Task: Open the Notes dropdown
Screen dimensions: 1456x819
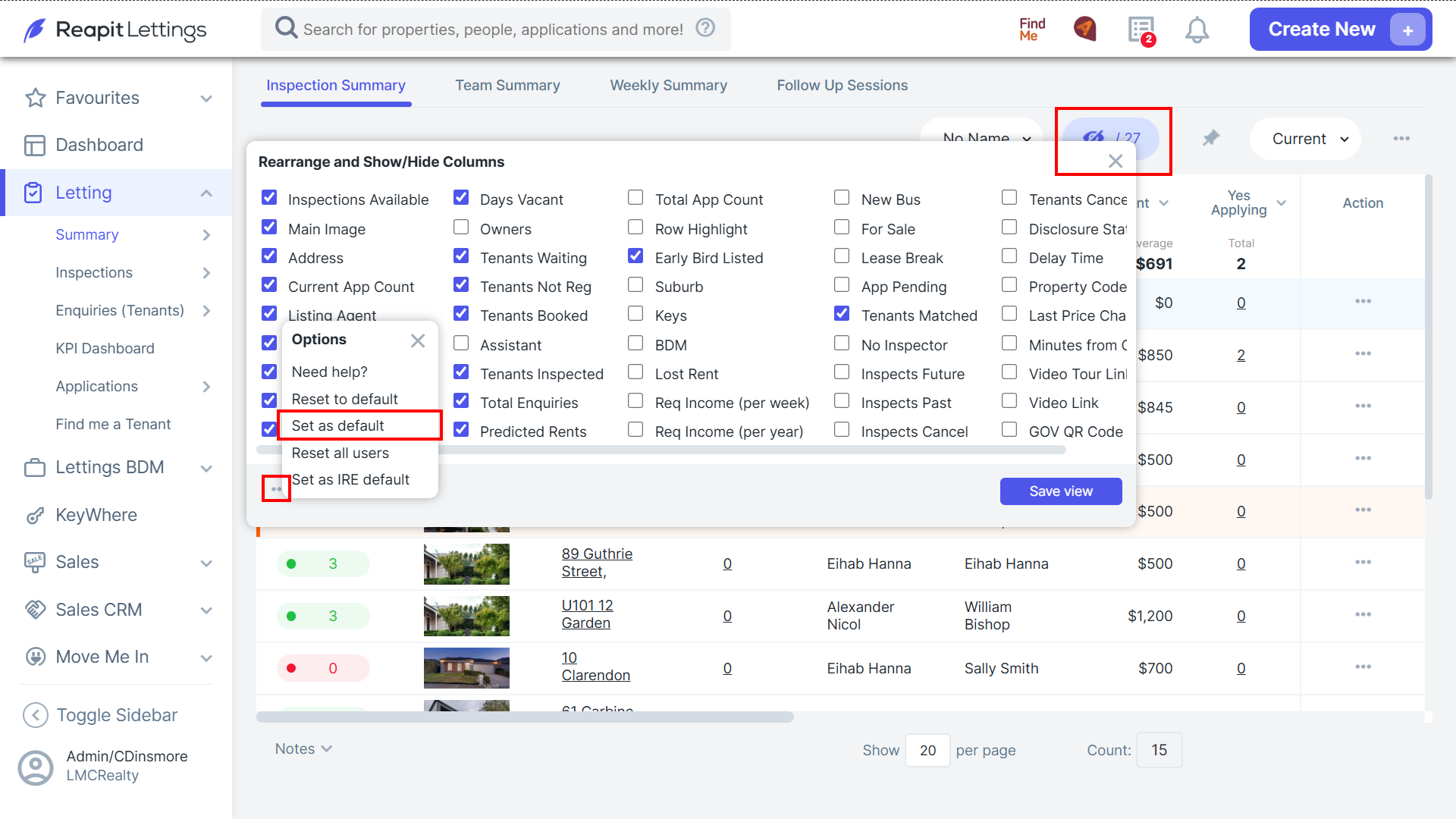Action: (303, 748)
